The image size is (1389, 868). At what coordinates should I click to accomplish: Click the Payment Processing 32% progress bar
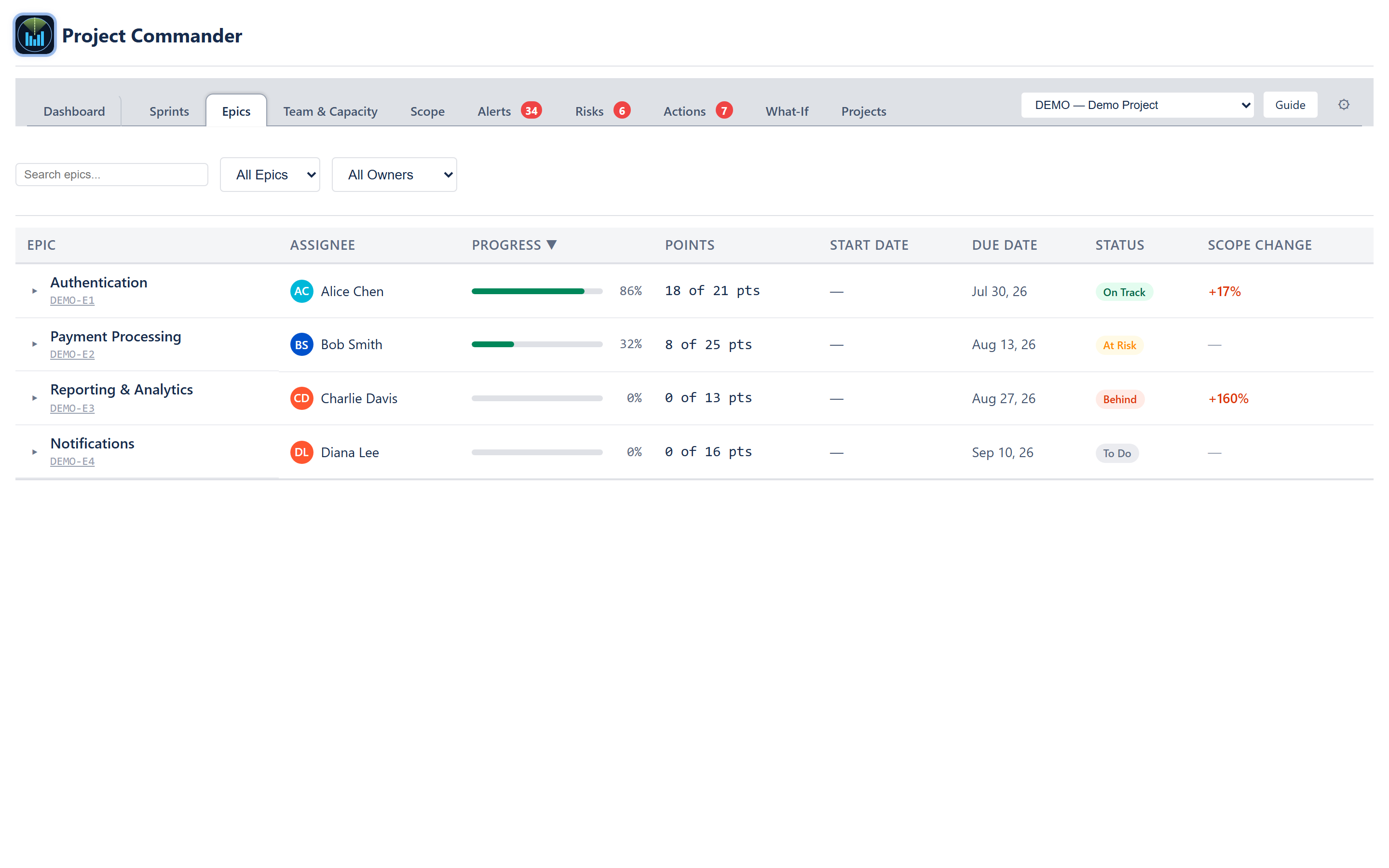point(537,344)
